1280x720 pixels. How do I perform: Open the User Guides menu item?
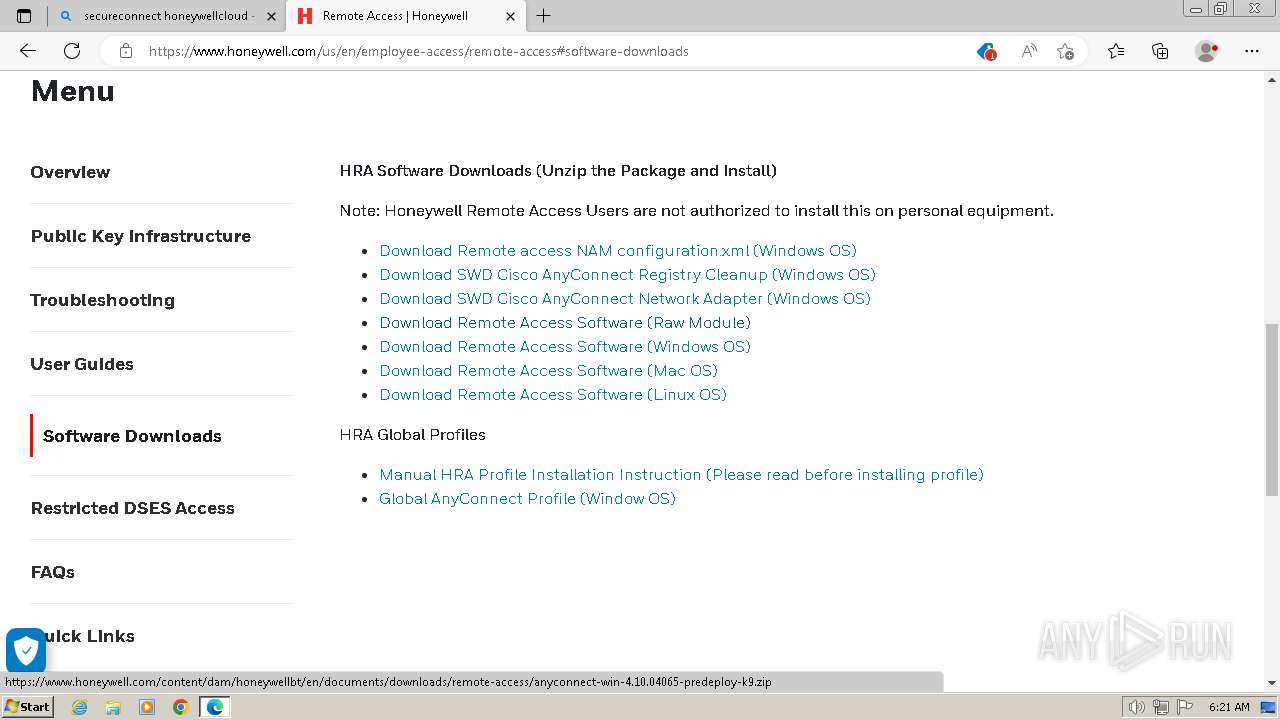[x=82, y=364]
